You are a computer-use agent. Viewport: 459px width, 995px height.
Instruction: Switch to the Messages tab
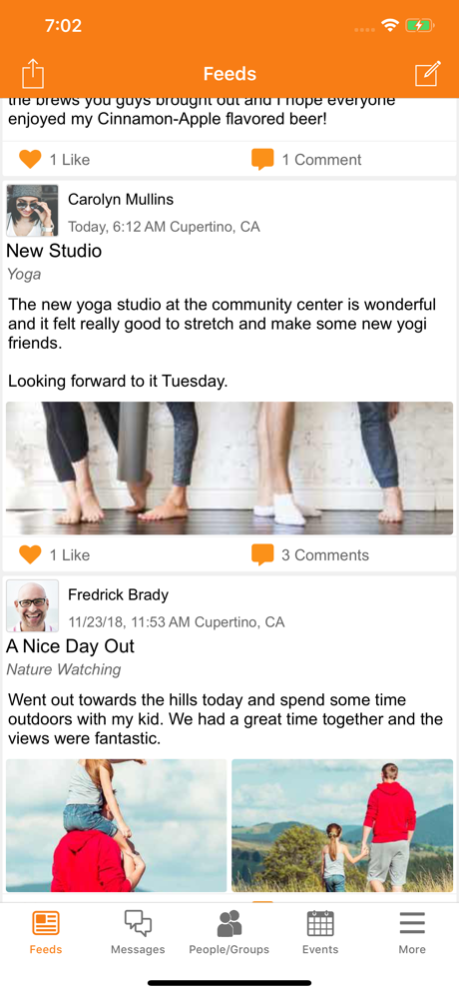pyautogui.click(x=138, y=932)
